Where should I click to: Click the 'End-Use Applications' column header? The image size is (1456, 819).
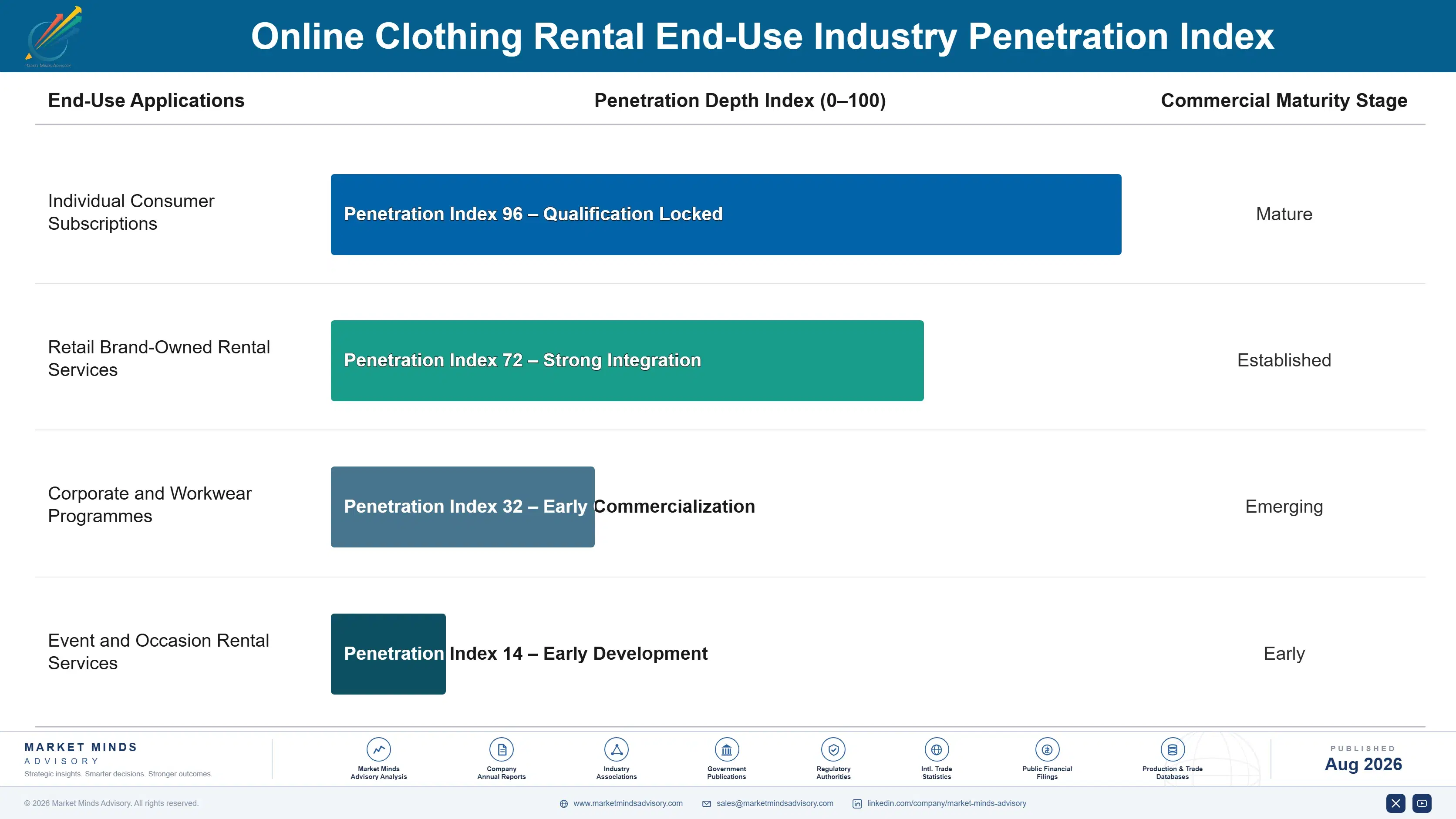[x=146, y=101]
